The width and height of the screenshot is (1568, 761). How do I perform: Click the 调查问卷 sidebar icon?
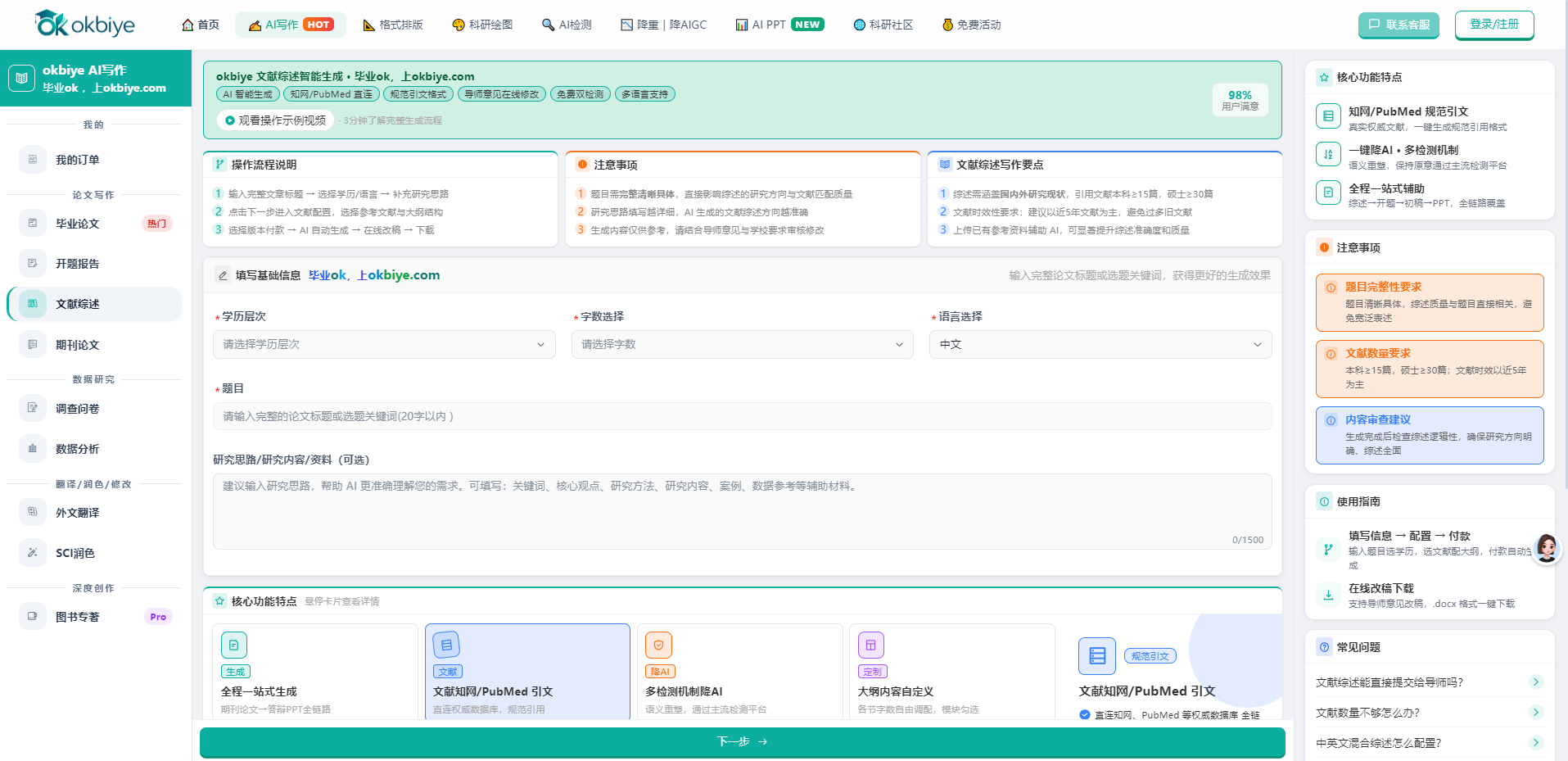33,408
